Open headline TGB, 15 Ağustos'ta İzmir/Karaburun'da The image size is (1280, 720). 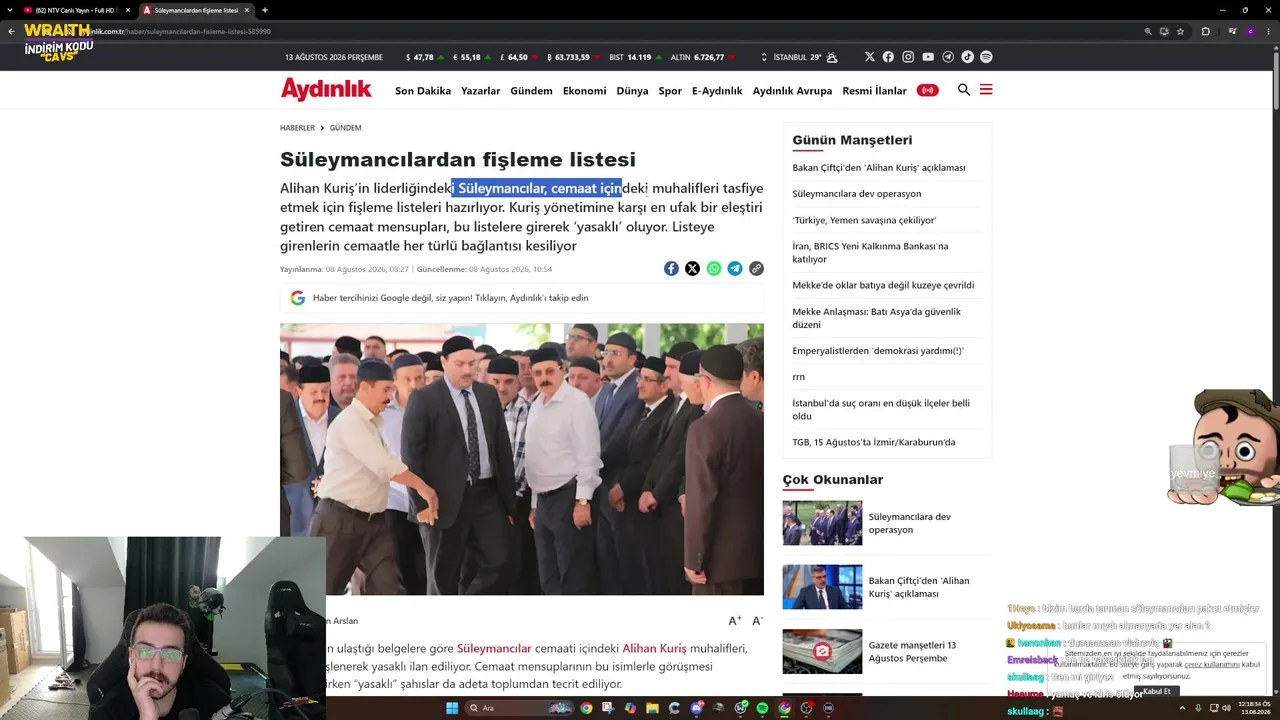tap(874, 442)
